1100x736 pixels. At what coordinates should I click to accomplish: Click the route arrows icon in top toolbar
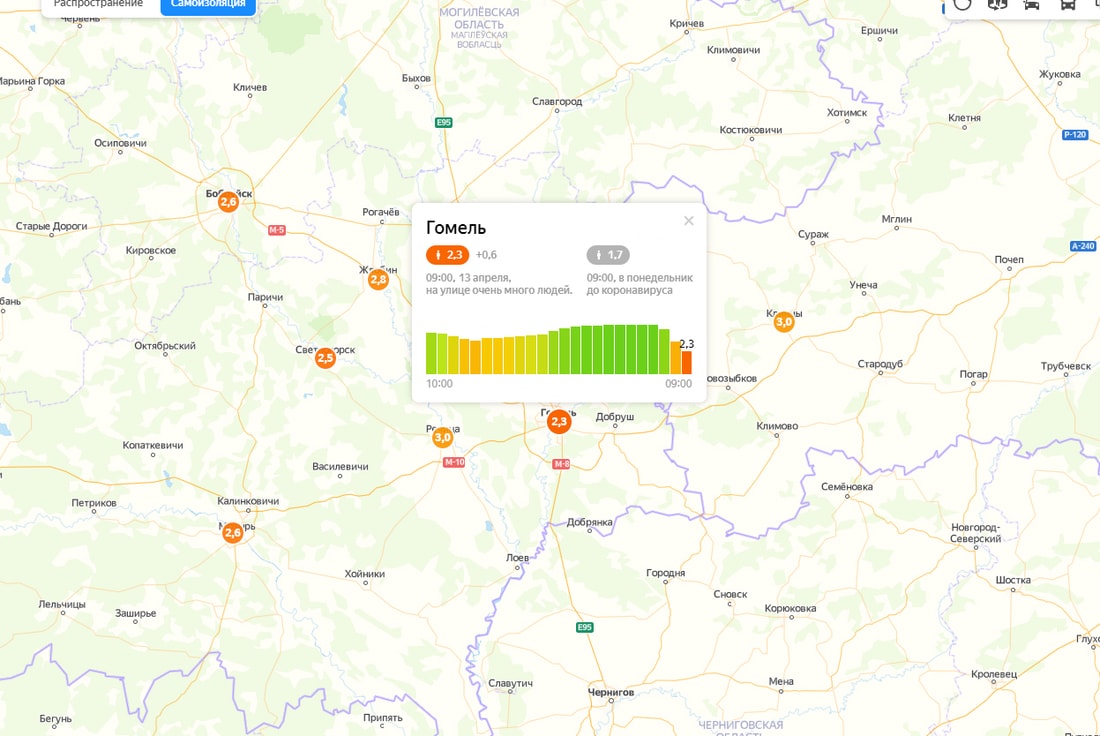pos(997,4)
